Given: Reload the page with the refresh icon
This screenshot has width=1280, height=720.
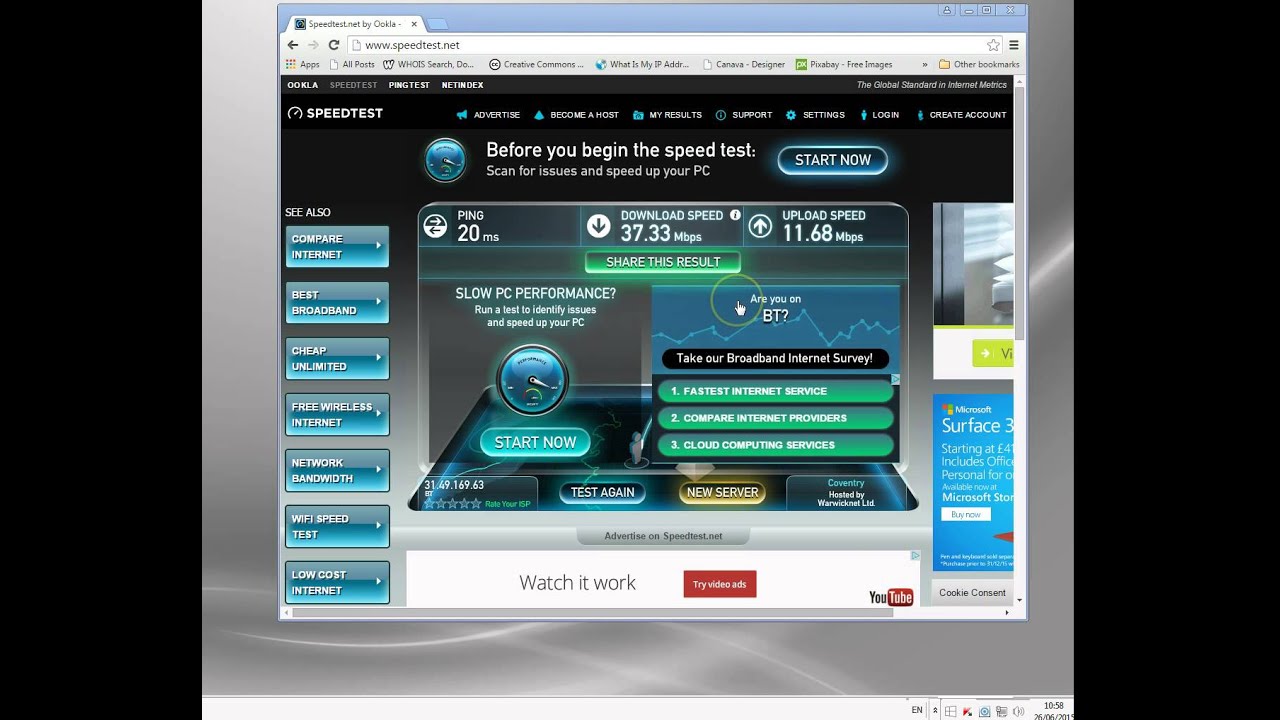Looking at the screenshot, I should pos(334,45).
